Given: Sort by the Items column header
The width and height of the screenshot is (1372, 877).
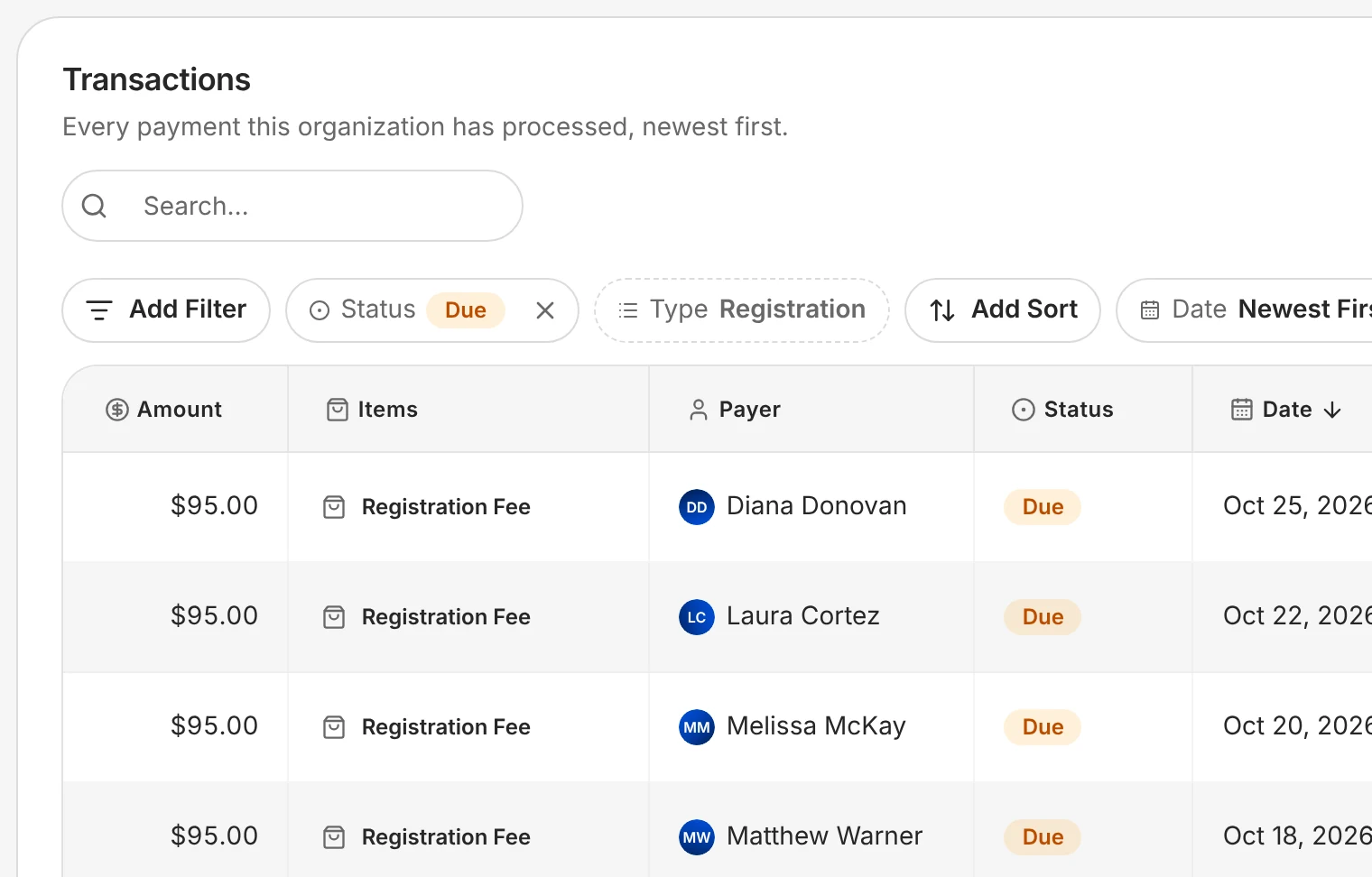Looking at the screenshot, I should tap(468, 409).
